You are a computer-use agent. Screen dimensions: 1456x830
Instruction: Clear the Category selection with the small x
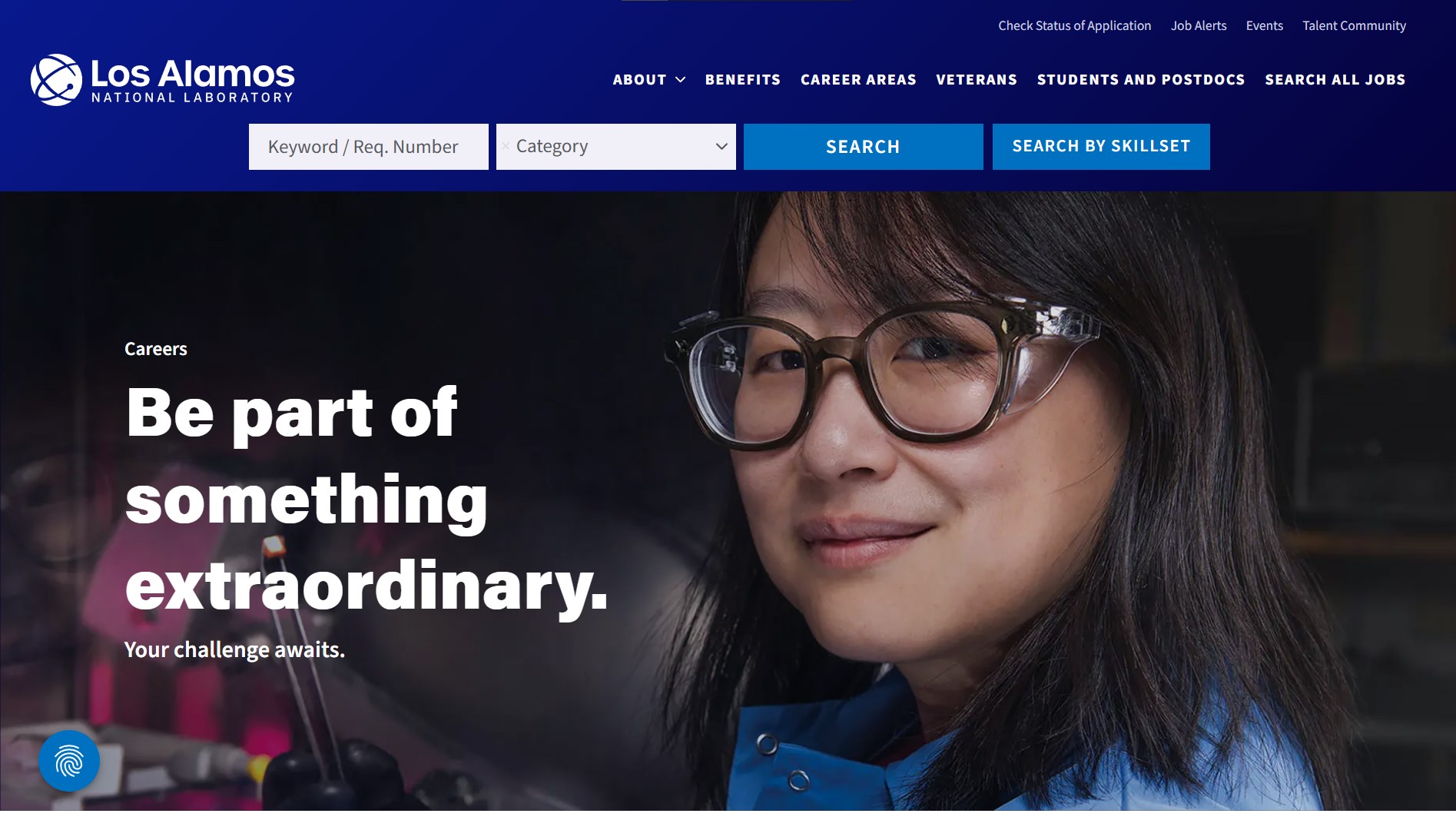(x=506, y=146)
